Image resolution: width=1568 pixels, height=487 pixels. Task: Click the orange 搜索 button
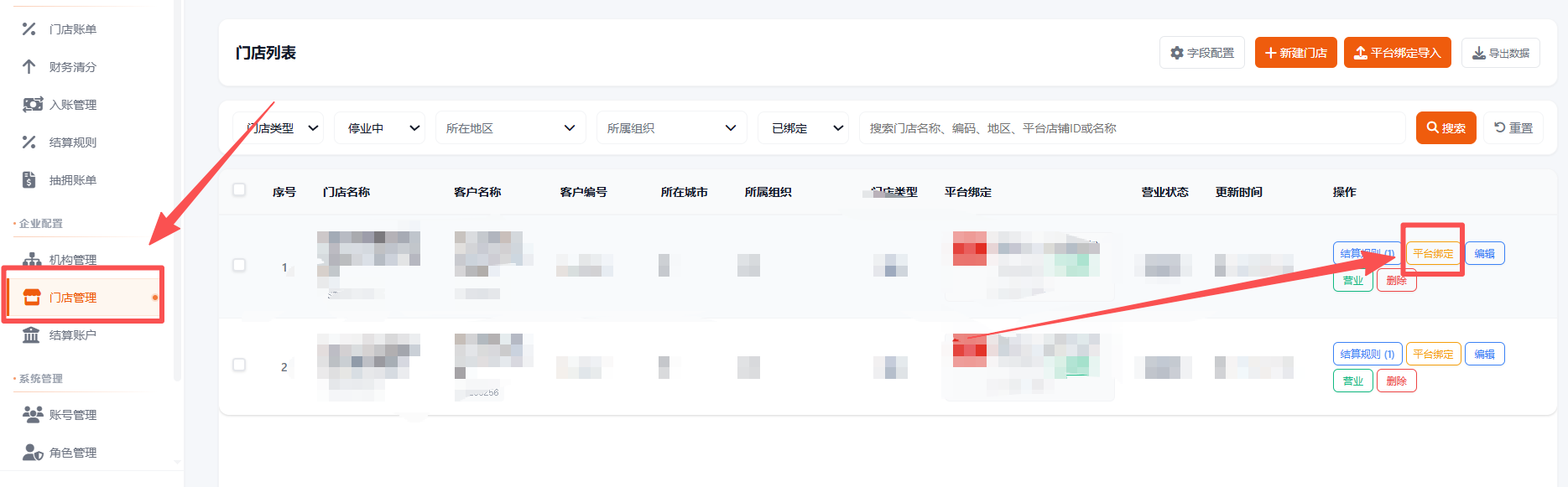pyautogui.click(x=1446, y=127)
